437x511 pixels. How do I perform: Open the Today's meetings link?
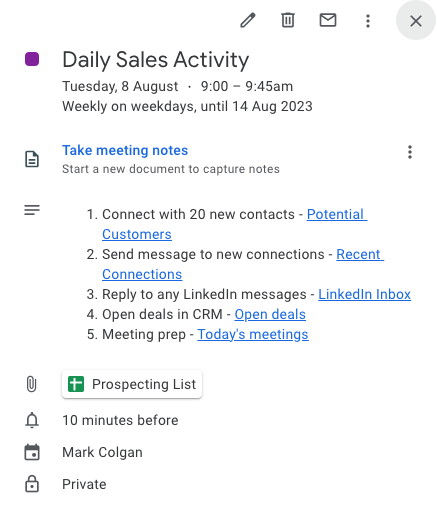point(253,334)
